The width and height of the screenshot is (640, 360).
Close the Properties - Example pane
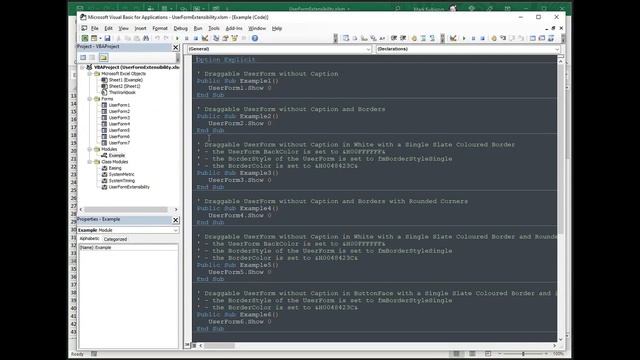(176, 220)
